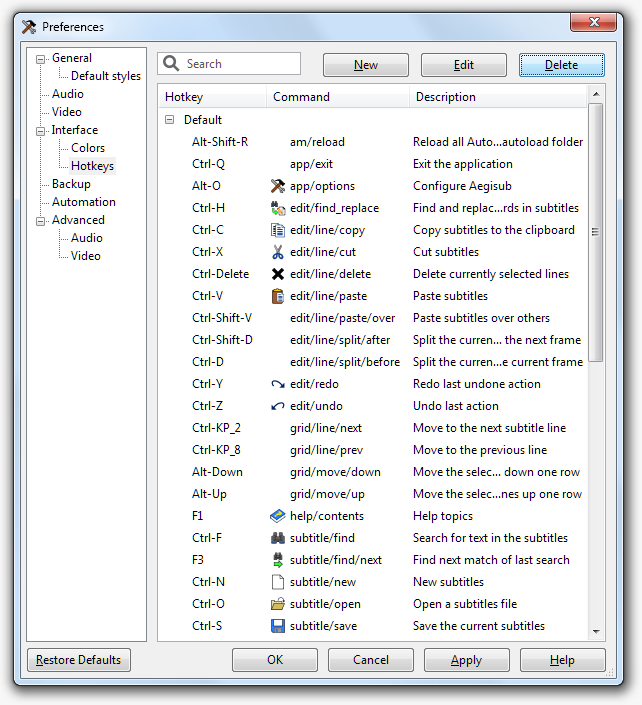Click the app/options hammer icon
This screenshot has width=642, height=705.
click(278, 186)
